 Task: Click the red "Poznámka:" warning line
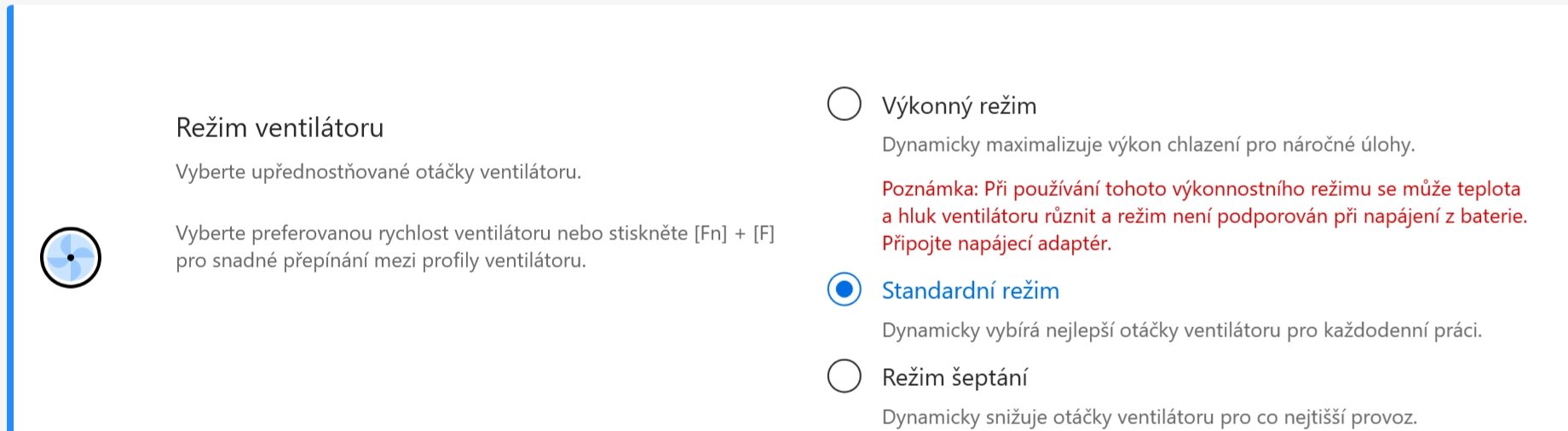pos(1201,189)
